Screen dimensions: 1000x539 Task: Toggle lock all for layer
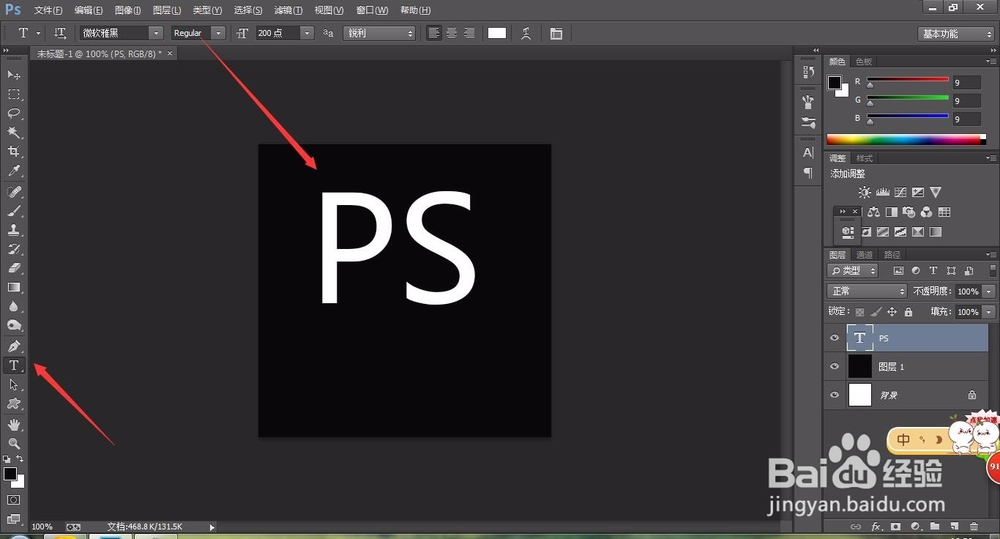tap(908, 312)
